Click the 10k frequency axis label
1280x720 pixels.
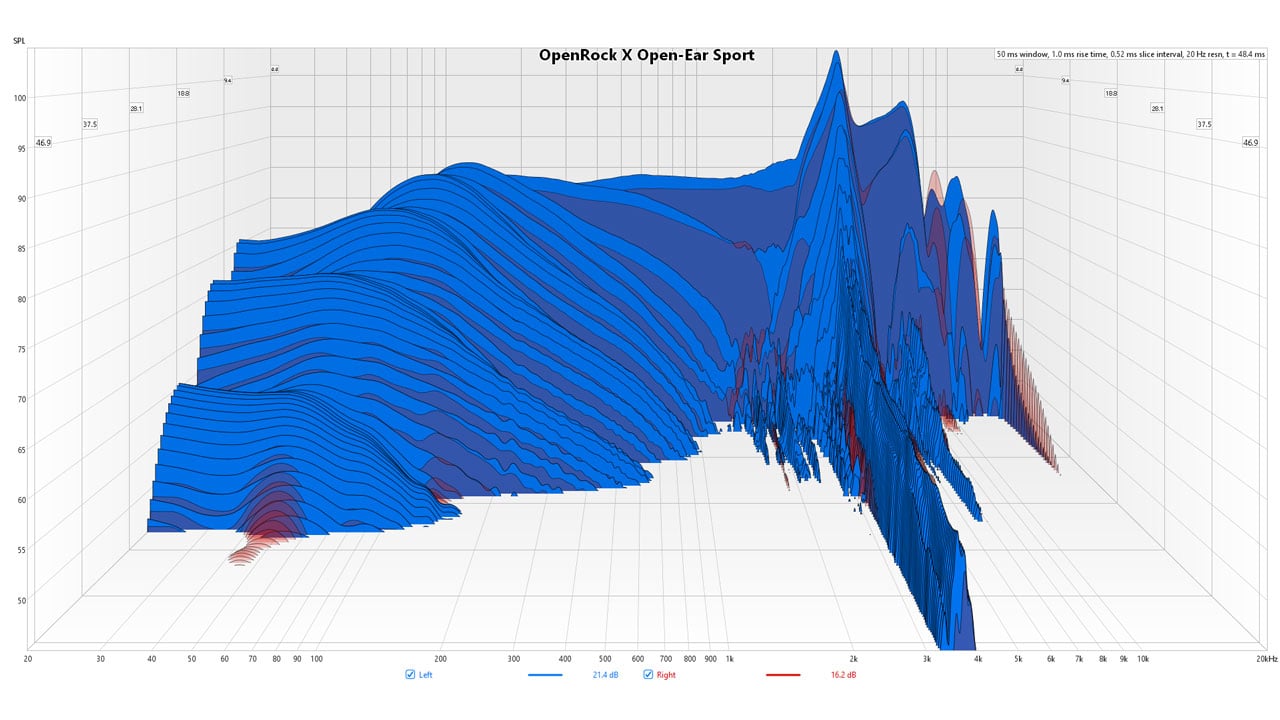click(x=1143, y=659)
